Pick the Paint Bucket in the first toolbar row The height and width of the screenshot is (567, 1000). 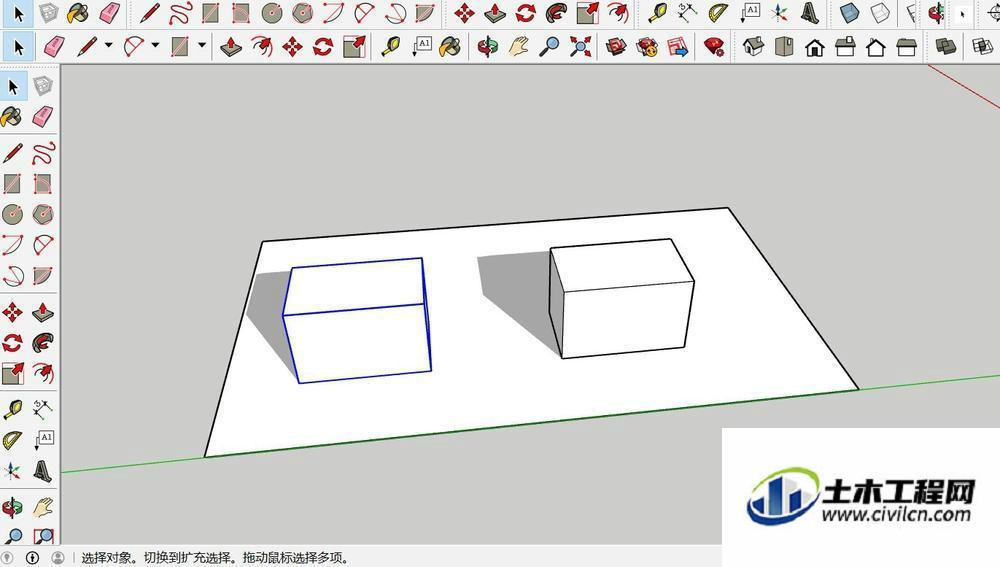[78, 13]
